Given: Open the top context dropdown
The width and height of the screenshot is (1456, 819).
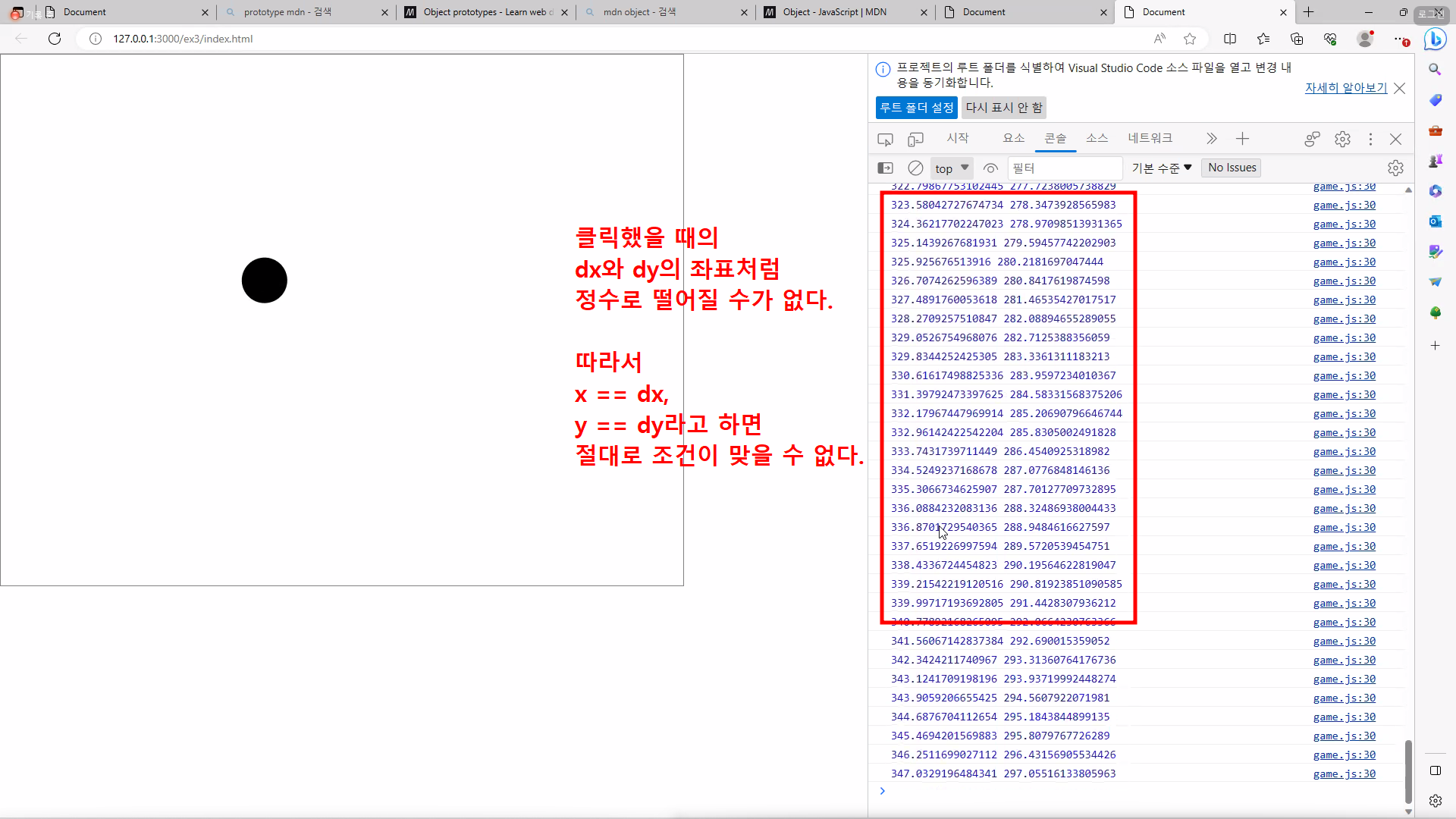Looking at the screenshot, I should pyautogui.click(x=952, y=168).
